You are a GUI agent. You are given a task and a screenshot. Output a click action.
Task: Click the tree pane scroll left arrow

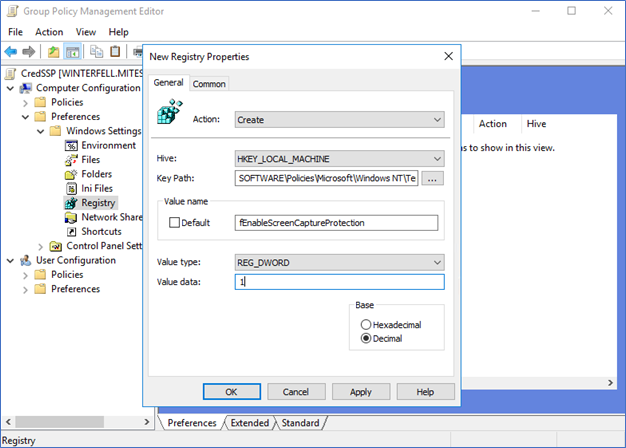click(8, 422)
